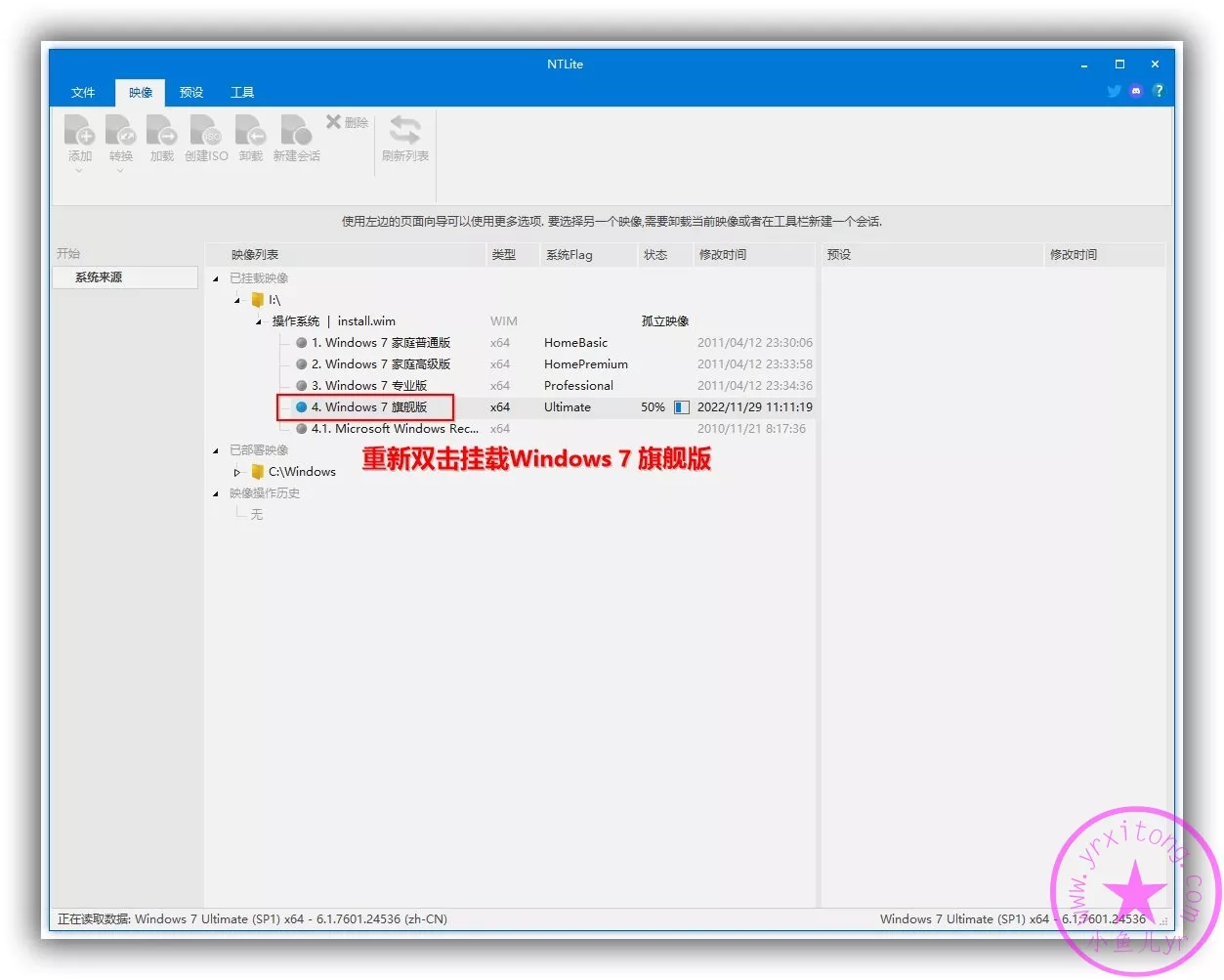Open the 文件 menu tab
The image size is (1224, 980).
(x=83, y=93)
